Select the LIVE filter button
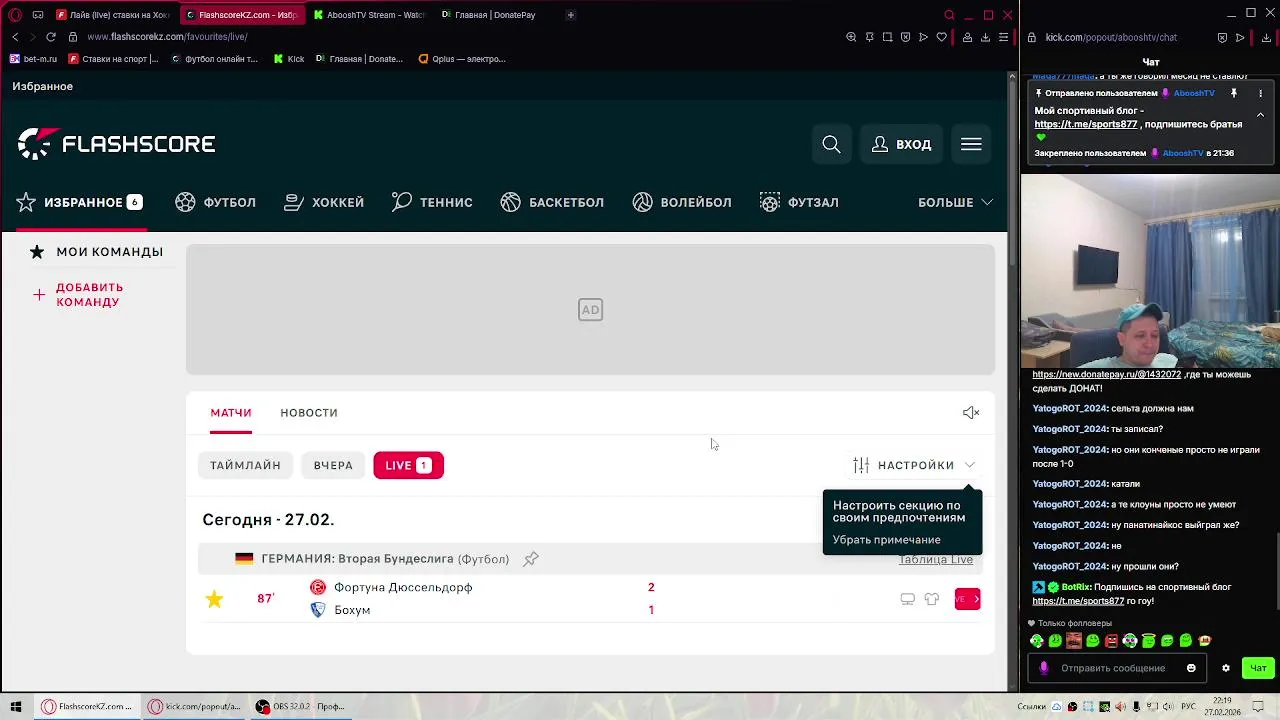 point(408,465)
